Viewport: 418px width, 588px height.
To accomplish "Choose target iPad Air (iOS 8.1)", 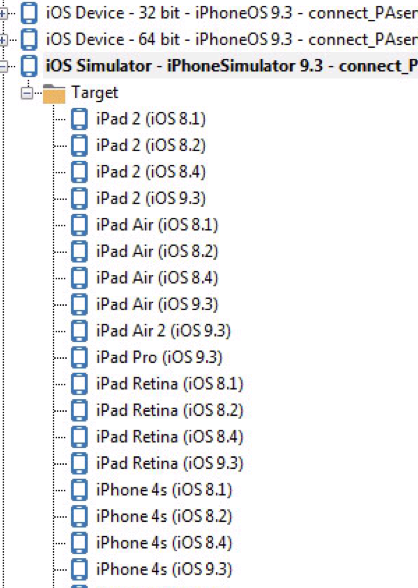I will 157,225.
